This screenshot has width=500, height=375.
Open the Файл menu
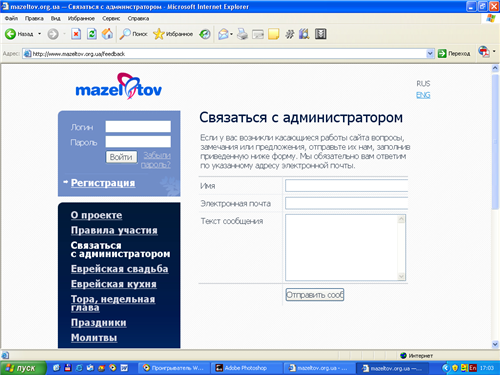tap(11, 18)
